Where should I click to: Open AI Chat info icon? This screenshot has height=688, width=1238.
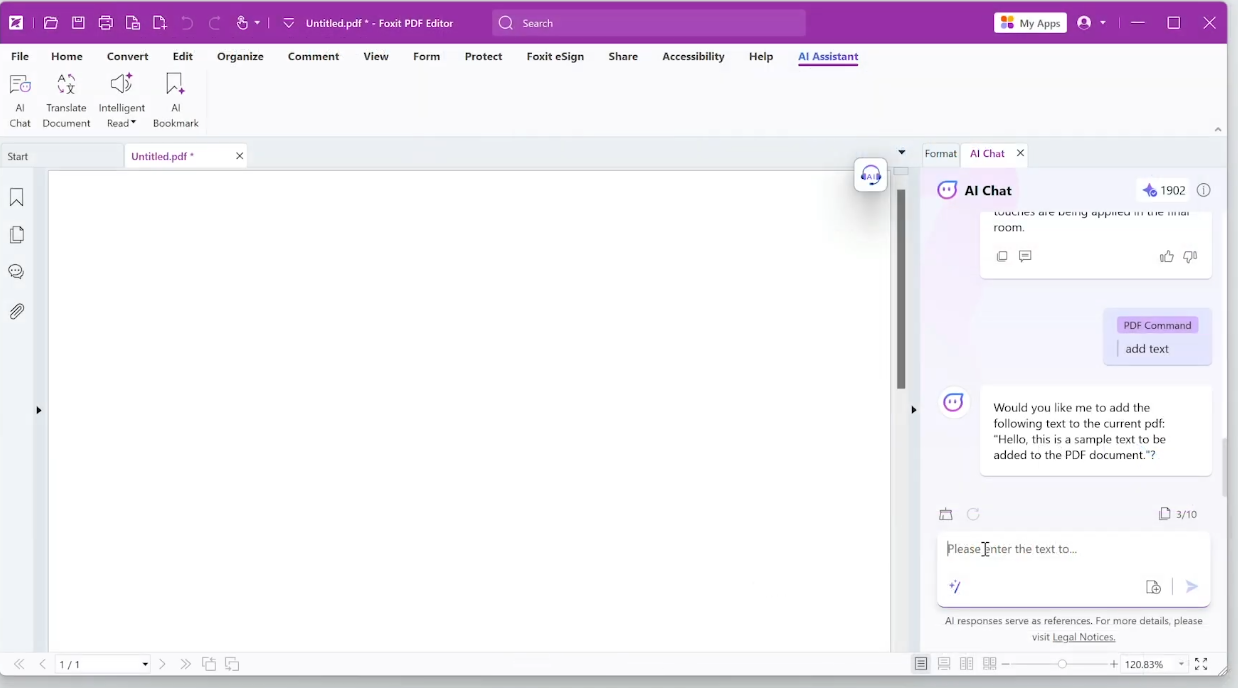tap(1204, 190)
